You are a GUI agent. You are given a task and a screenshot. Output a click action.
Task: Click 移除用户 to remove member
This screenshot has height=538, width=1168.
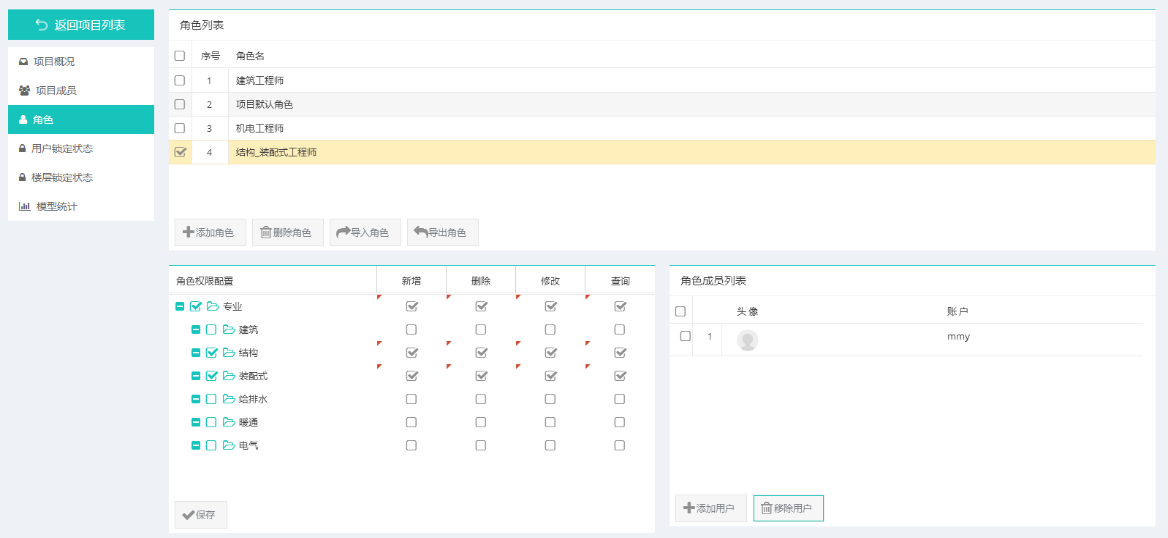click(x=788, y=509)
